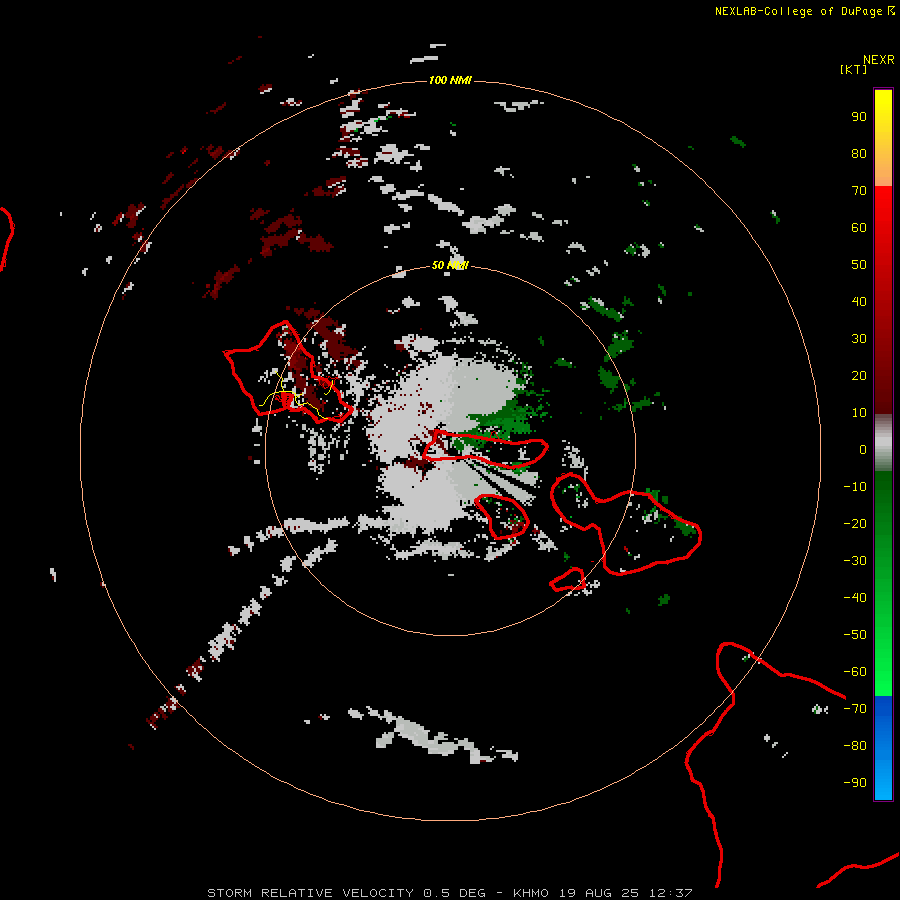Click the 100 NMI range ring label
900x900 pixels.
450,80
